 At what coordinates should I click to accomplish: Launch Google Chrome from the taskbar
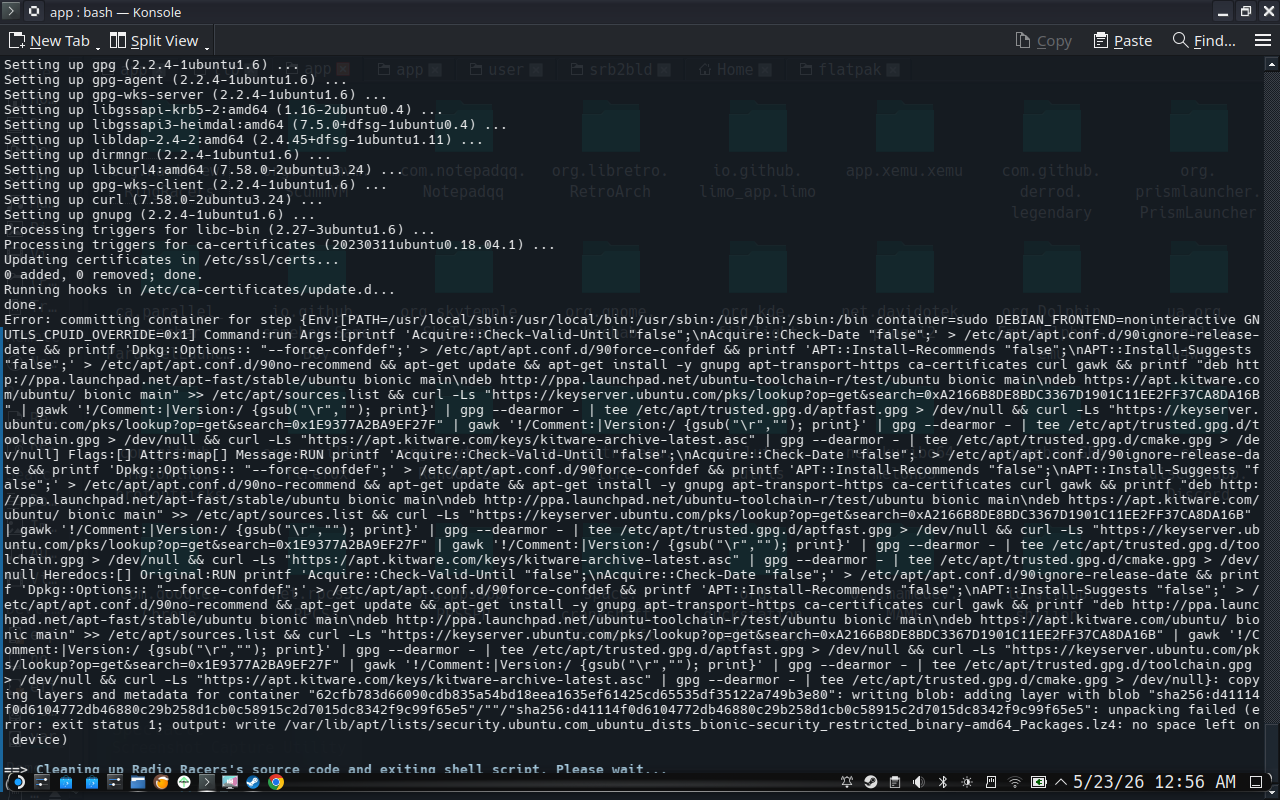(x=276, y=782)
